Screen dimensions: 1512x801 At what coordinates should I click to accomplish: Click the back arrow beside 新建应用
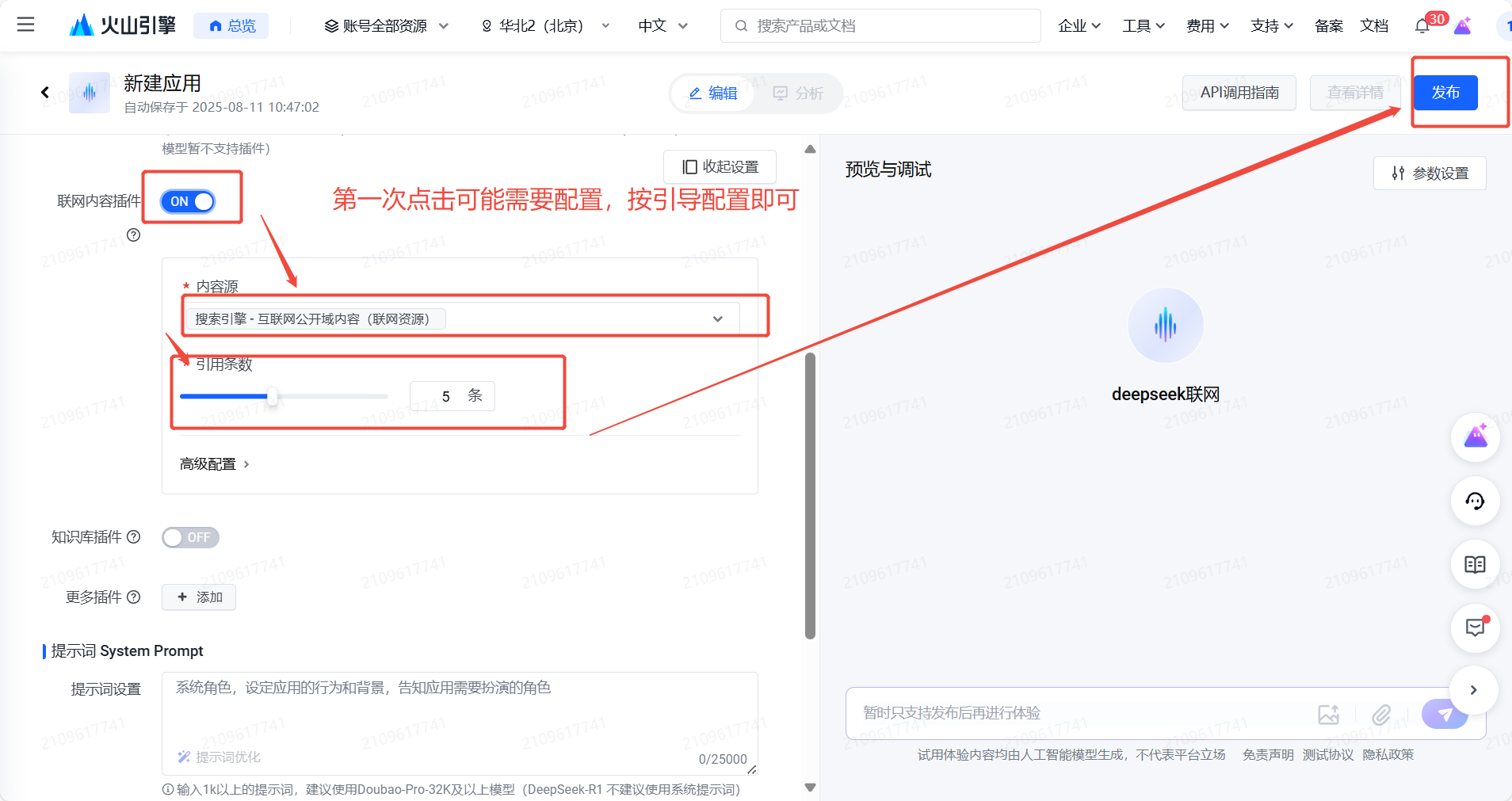(x=45, y=93)
